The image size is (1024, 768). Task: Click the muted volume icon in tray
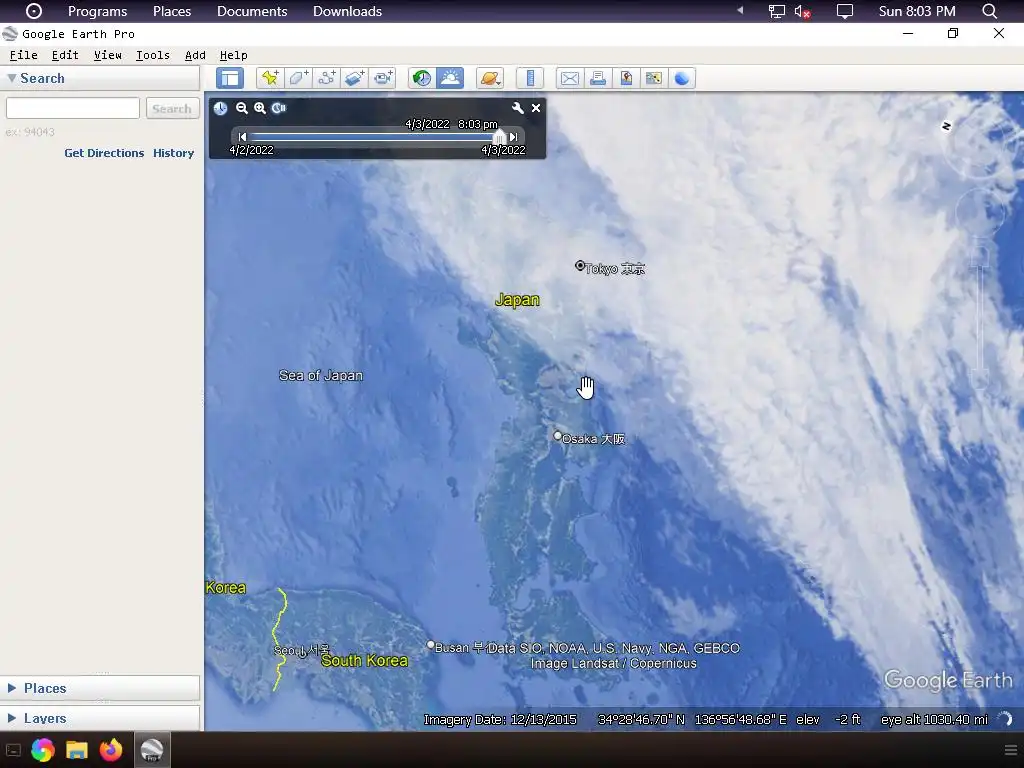pyautogui.click(x=803, y=11)
